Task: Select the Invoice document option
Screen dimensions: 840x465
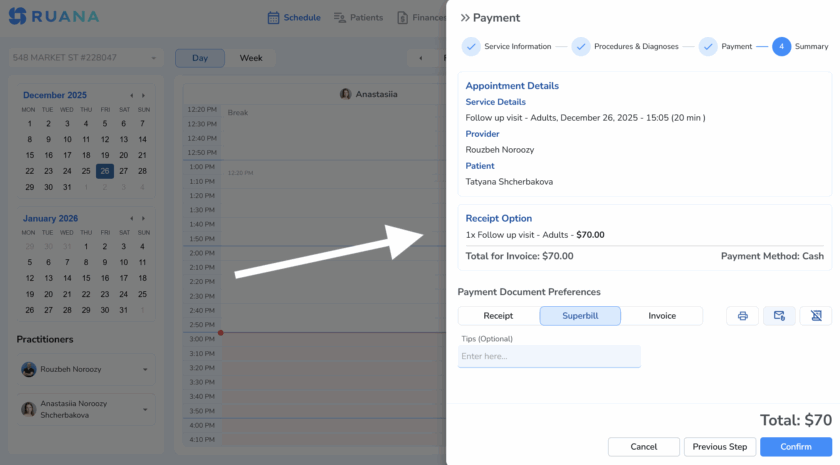Action: point(662,316)
